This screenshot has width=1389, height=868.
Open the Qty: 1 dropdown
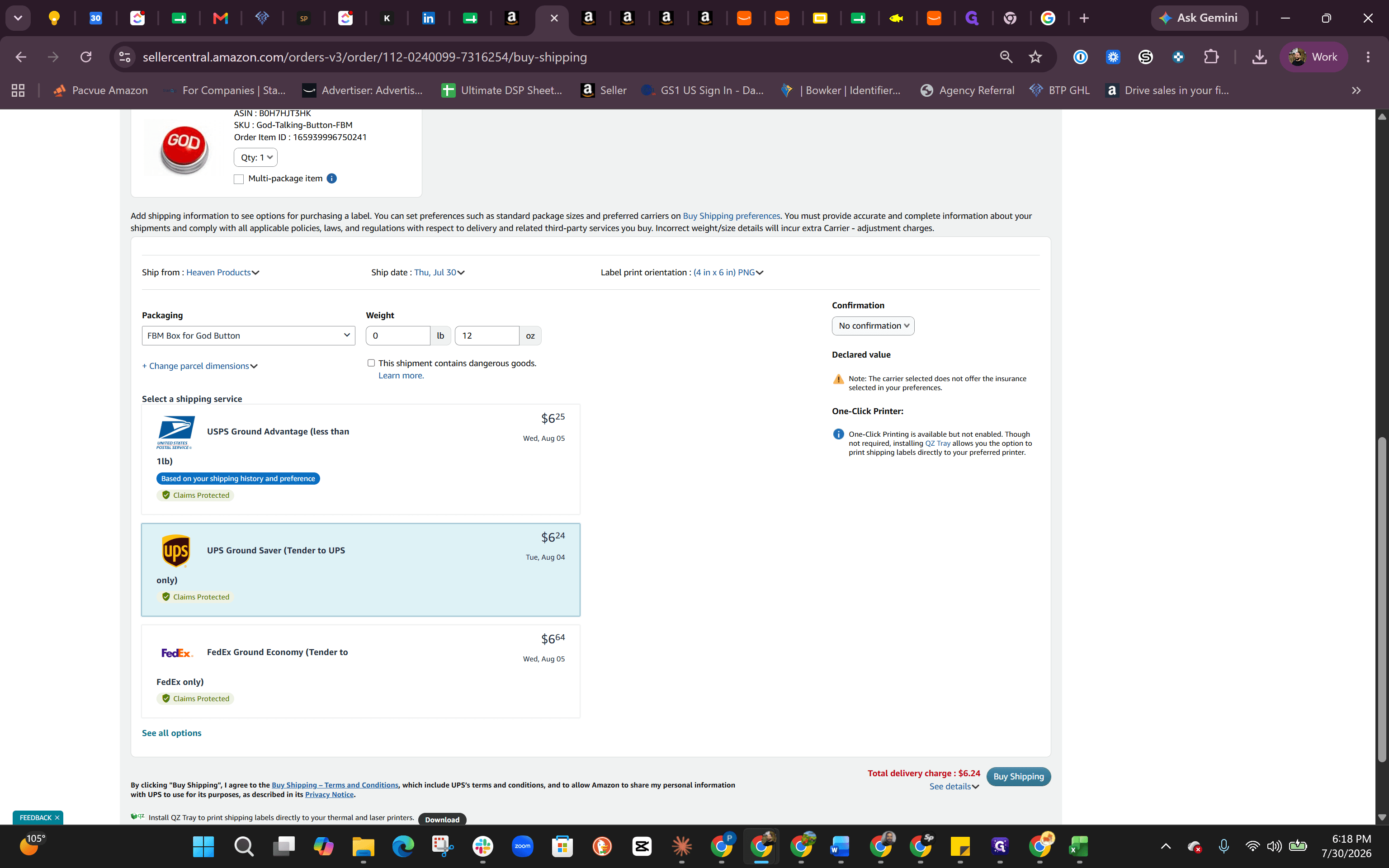click(x=255, y=157)
